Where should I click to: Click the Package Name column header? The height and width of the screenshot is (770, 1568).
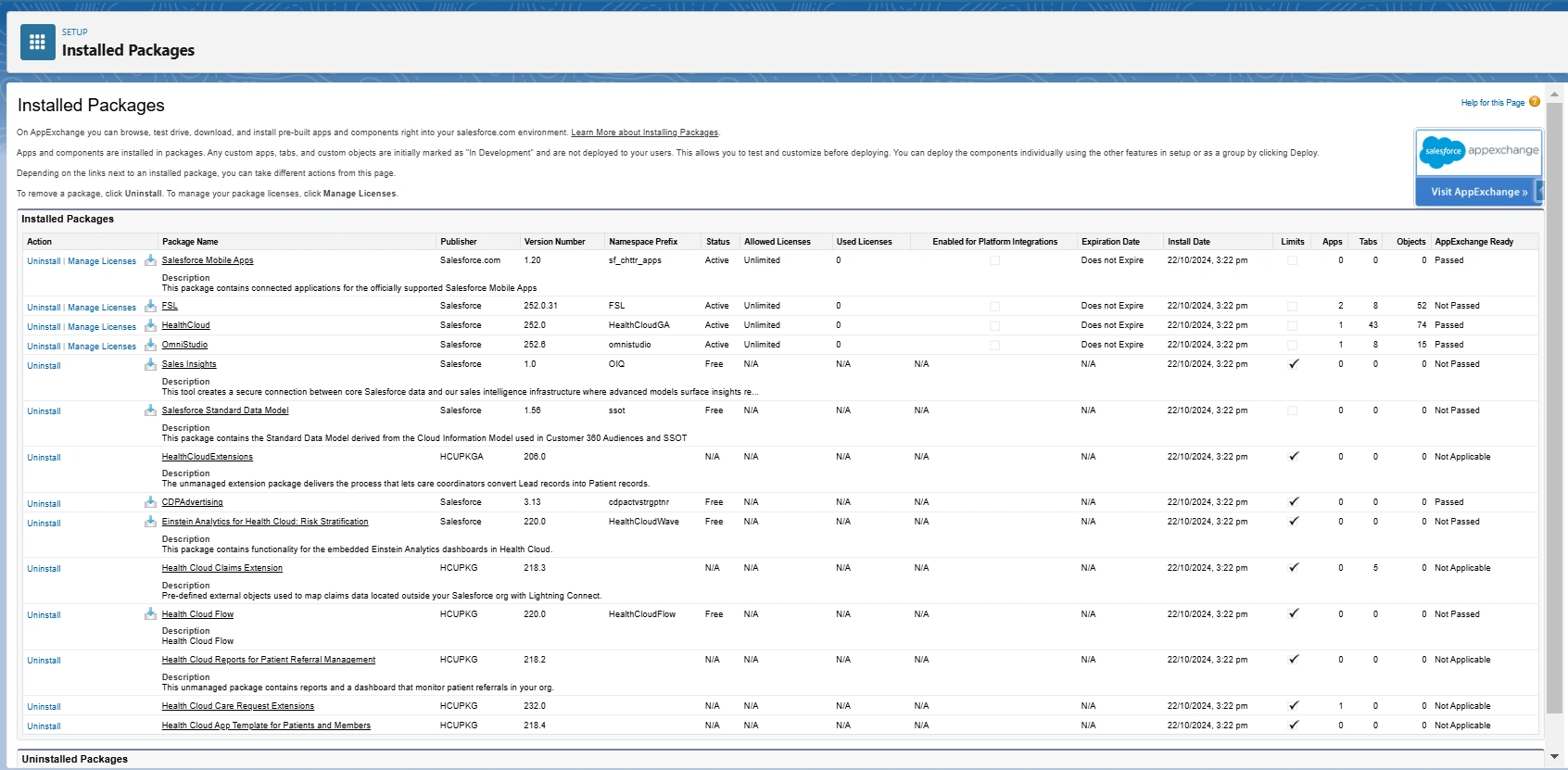pyautogui.click(x=190, y=242)
